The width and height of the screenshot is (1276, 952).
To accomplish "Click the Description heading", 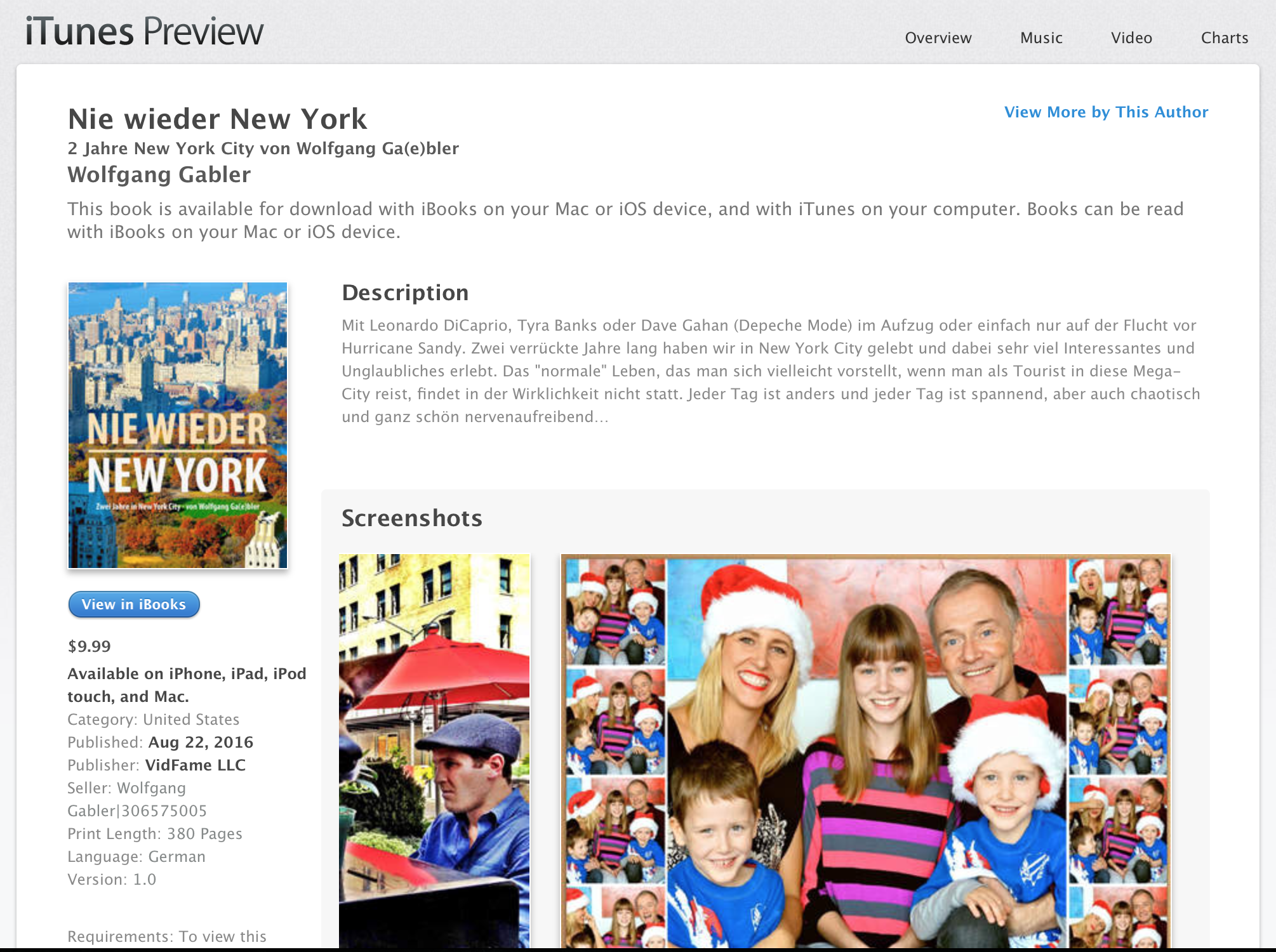I will (405, 293).
